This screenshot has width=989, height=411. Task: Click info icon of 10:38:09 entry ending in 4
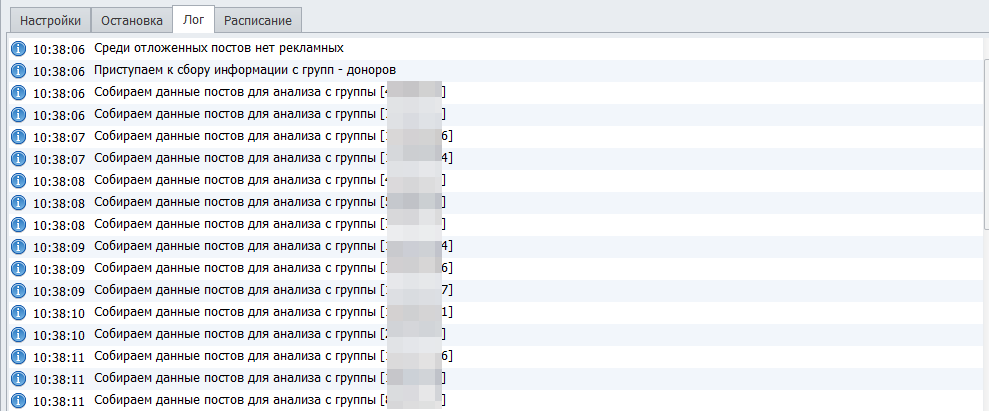18,246
